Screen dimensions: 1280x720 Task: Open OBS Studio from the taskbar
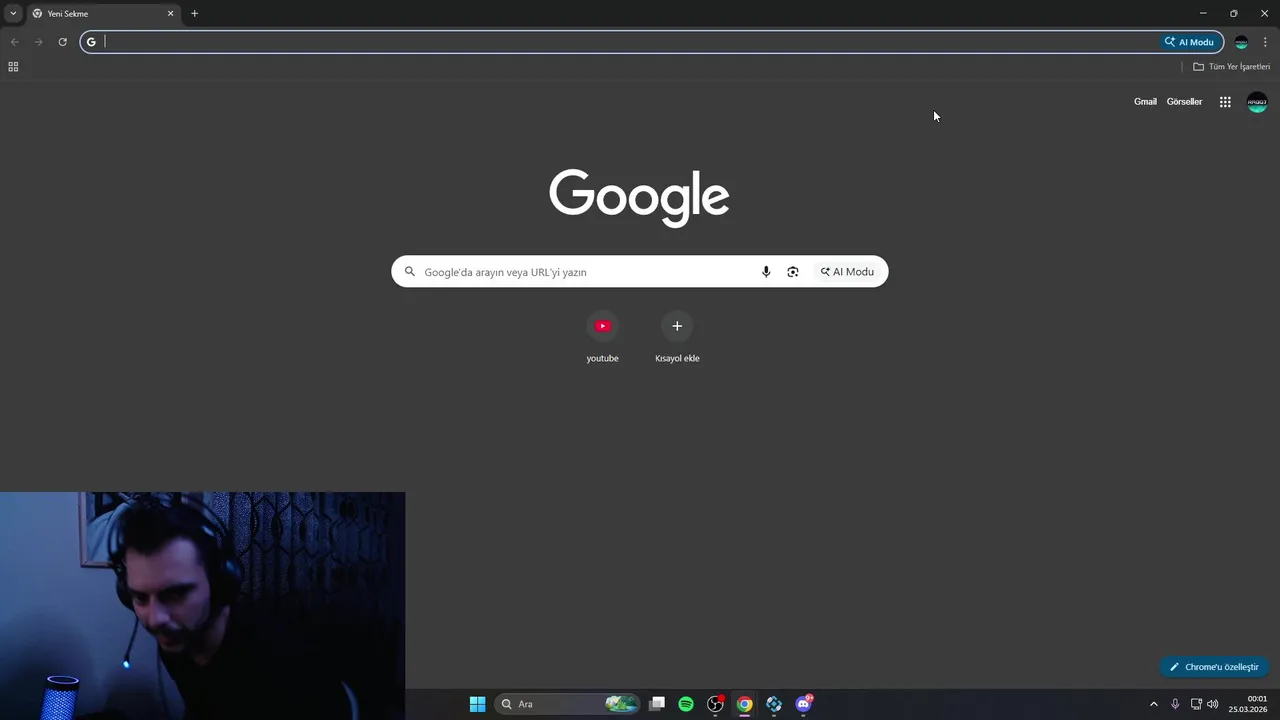715,704
